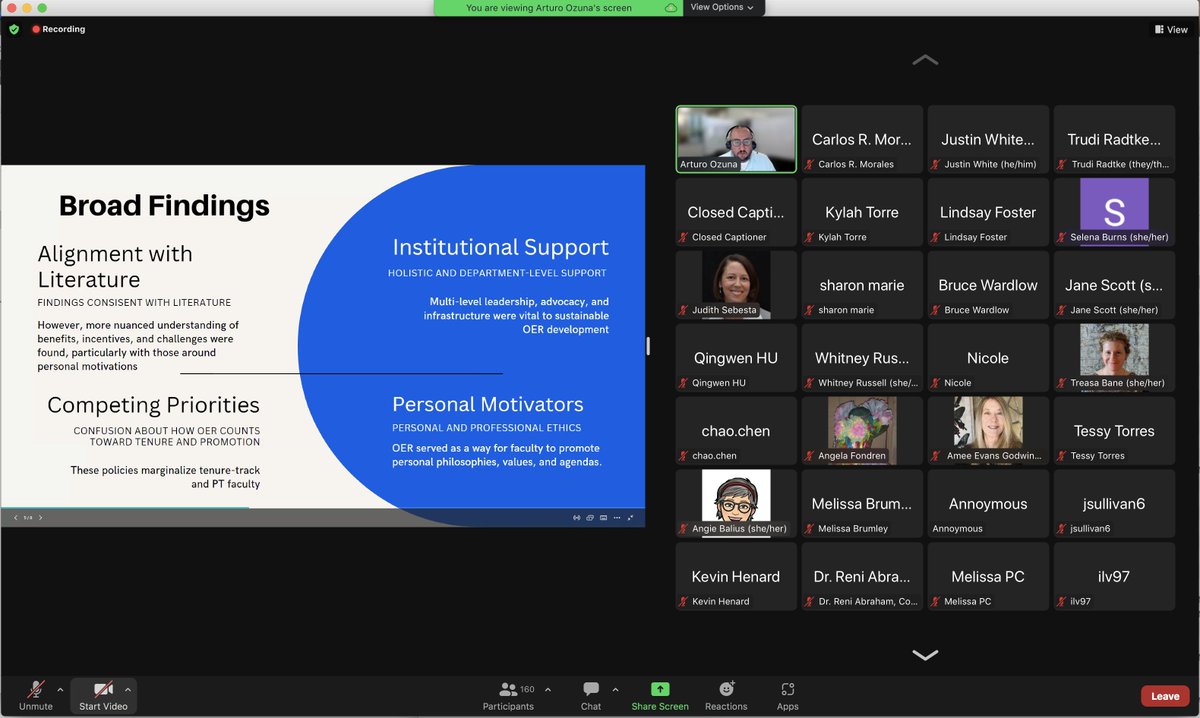Select Trudi Radtke's participant tile
Image resolution: width=1200 pixels, height=718 pixels.
pyautogui.click(x=1114, y=139)
